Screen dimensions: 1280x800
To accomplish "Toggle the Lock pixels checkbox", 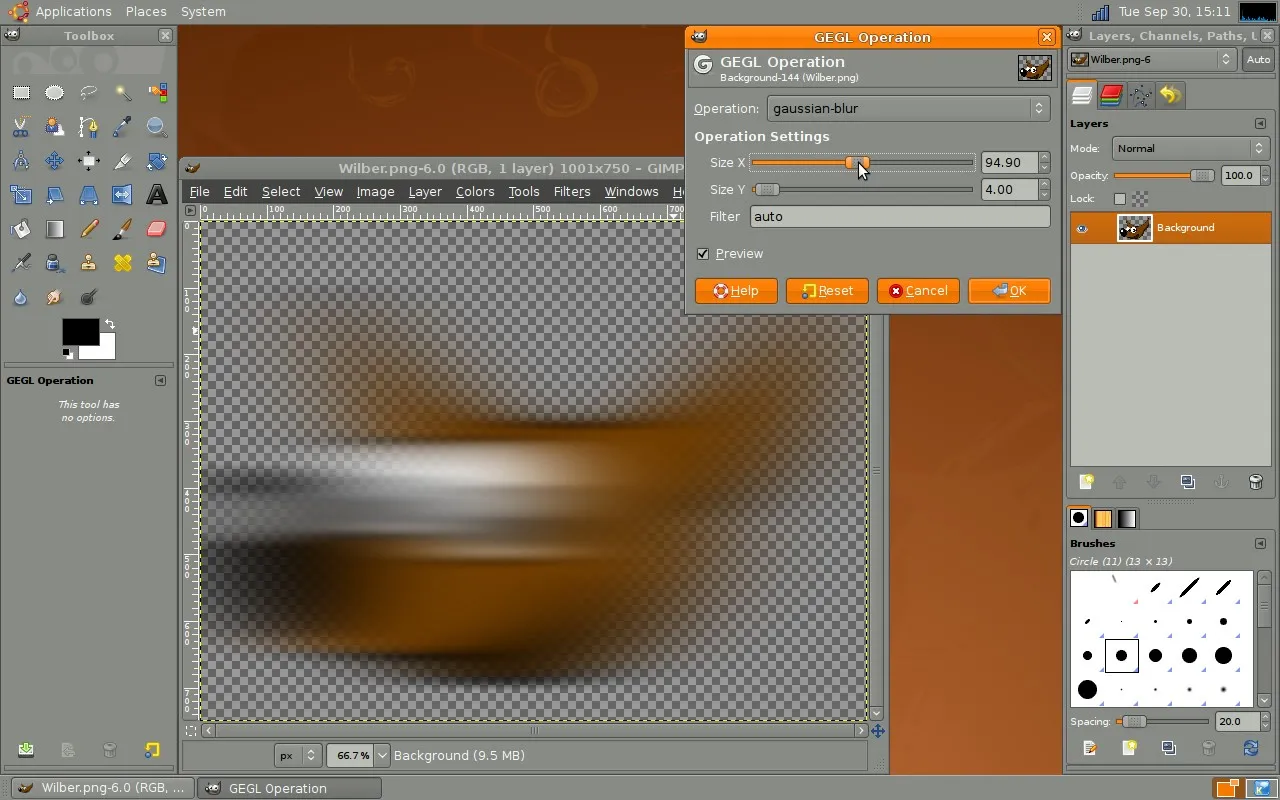I will click(1119, 199).
